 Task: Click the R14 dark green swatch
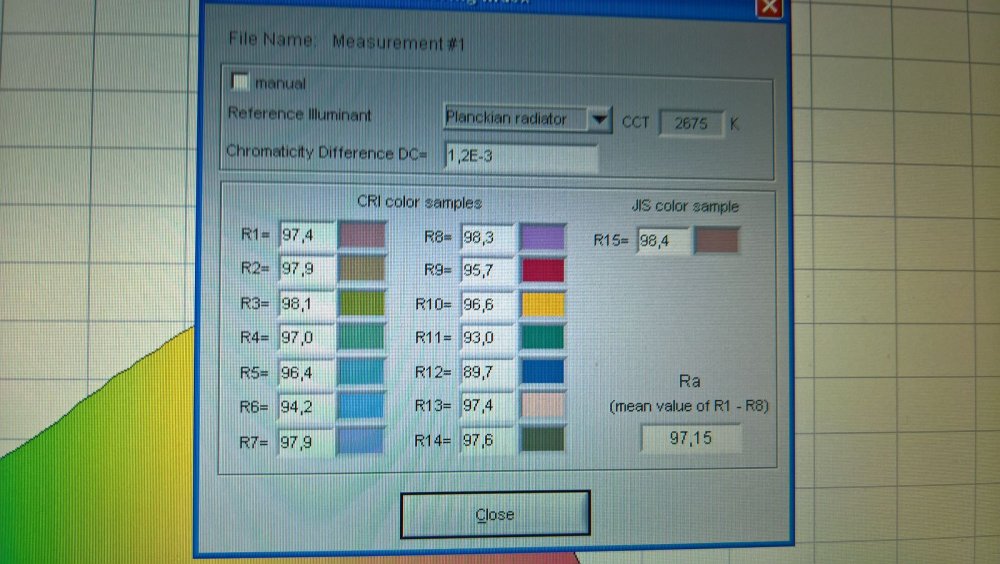(543, 439)
